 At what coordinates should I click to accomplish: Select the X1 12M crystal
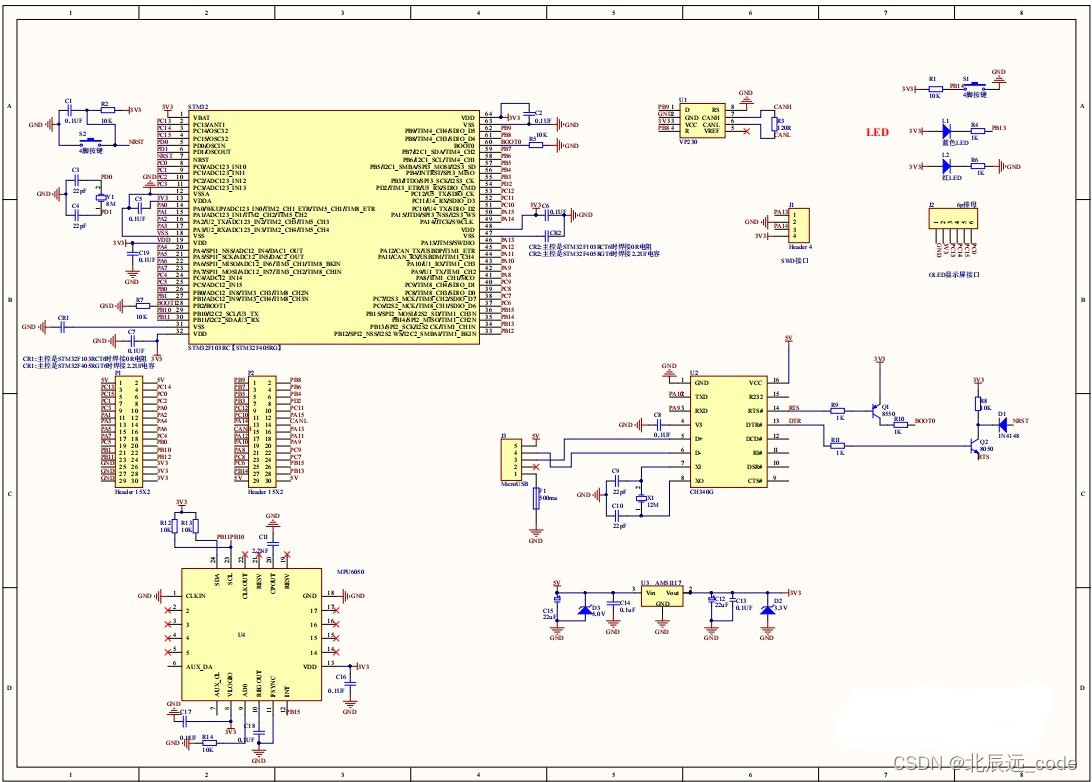click(x=641, y=499)
